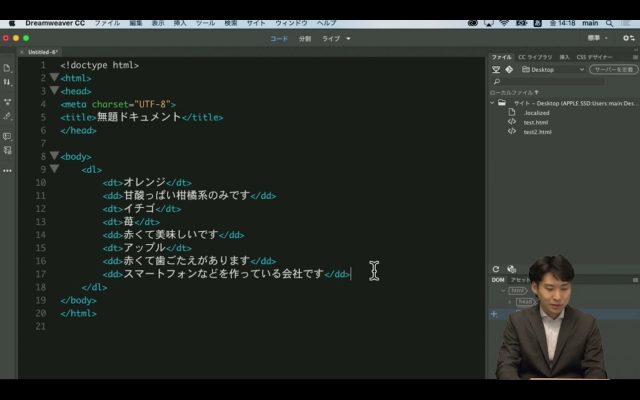
Task: Collapse the サイト - Desktop folder tree
Action: [492, 103]
